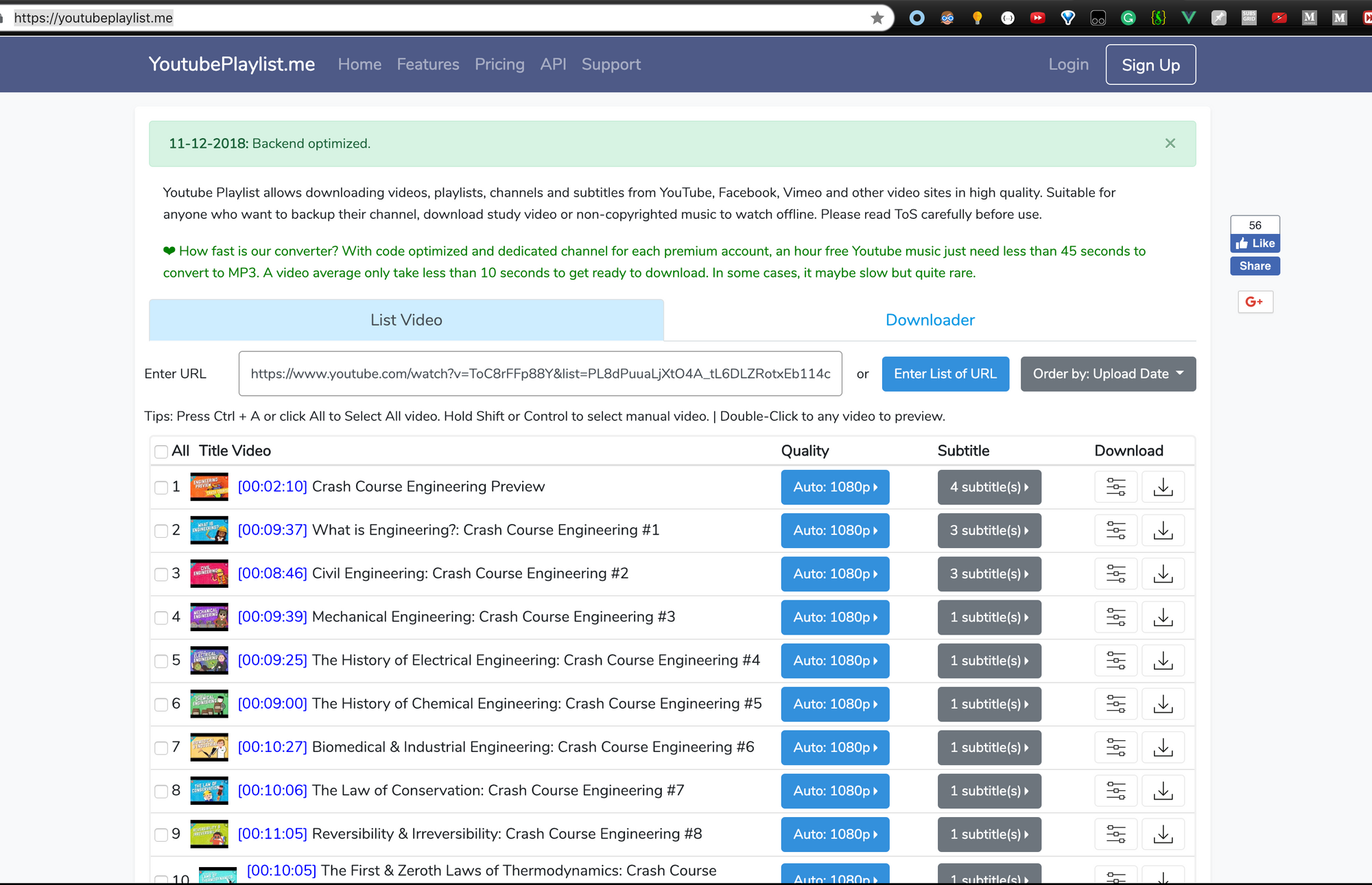The image size is (1372, 885).
Task: Switch to the Downloader tab
Action: coord(930,320)
